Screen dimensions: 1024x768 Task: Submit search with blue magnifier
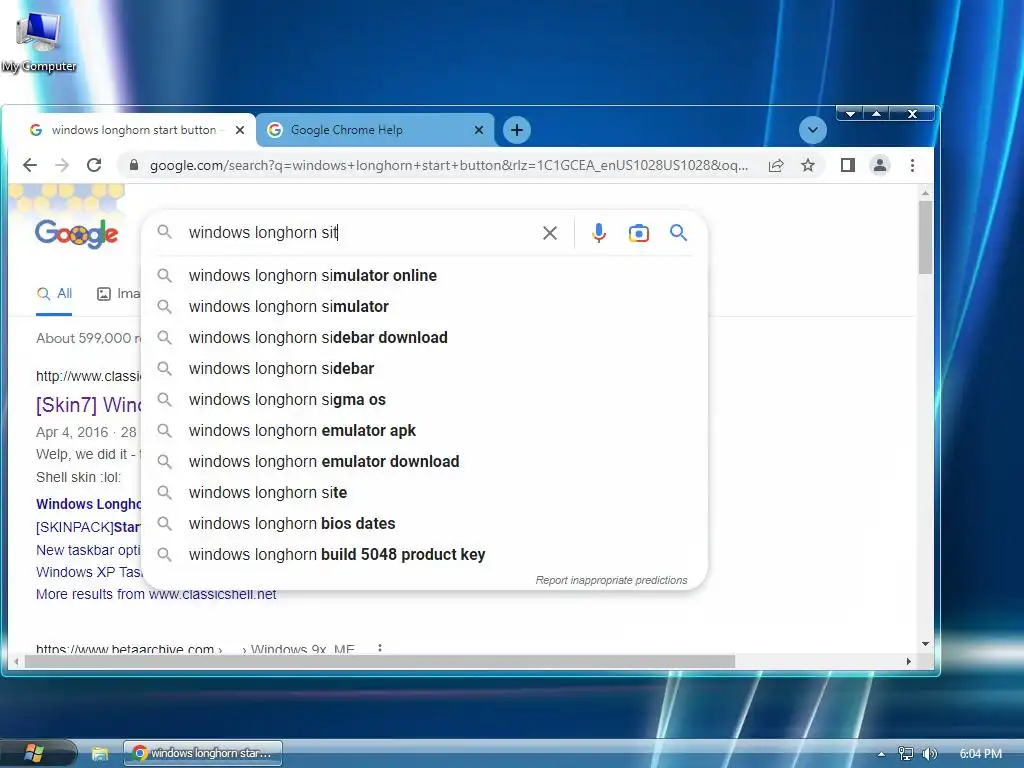[x=679, y=232]
